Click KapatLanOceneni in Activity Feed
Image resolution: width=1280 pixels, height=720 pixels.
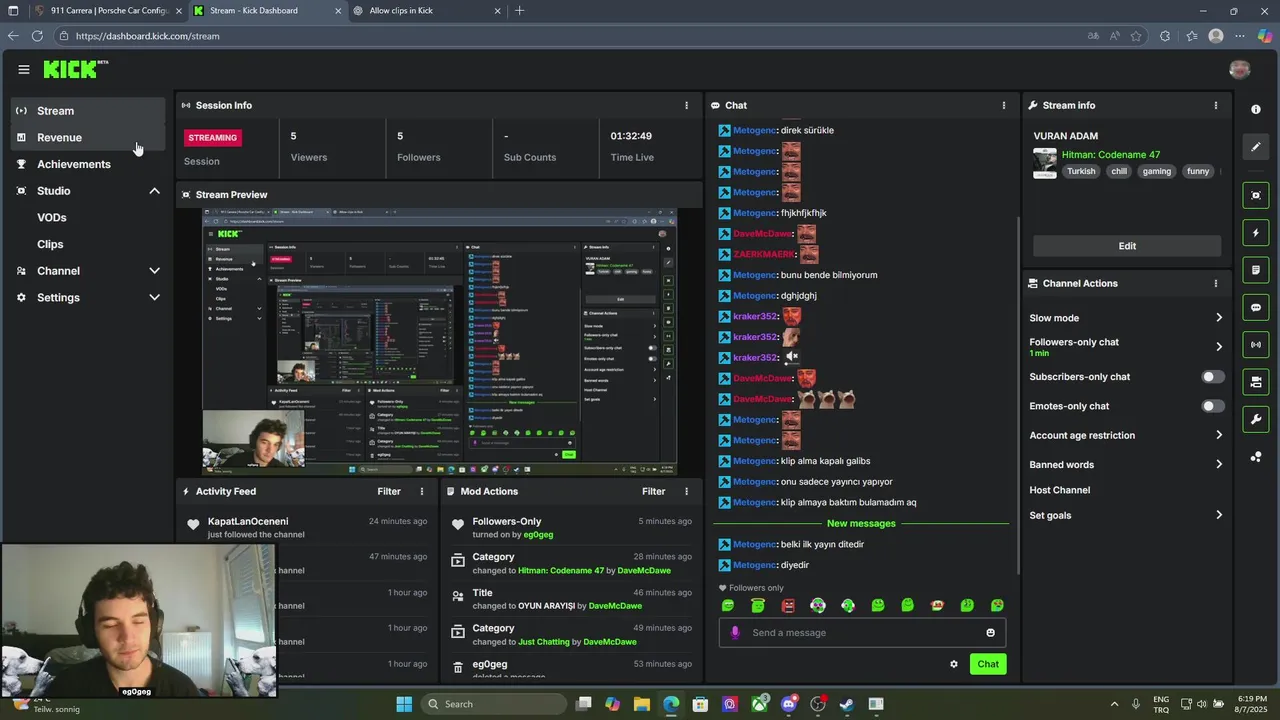pos(248,521)
